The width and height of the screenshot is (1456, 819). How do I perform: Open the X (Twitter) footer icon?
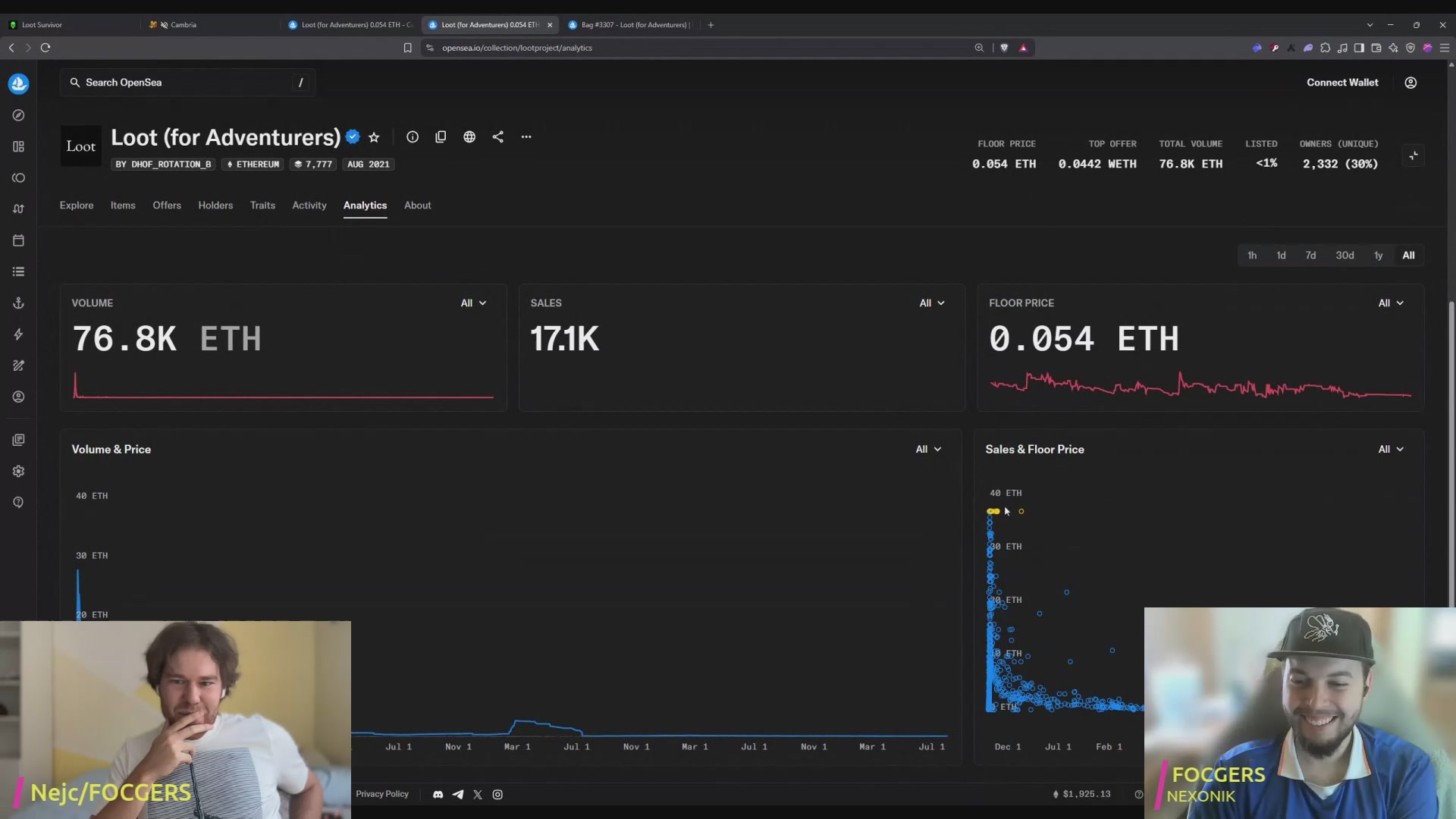pos(478,795)
